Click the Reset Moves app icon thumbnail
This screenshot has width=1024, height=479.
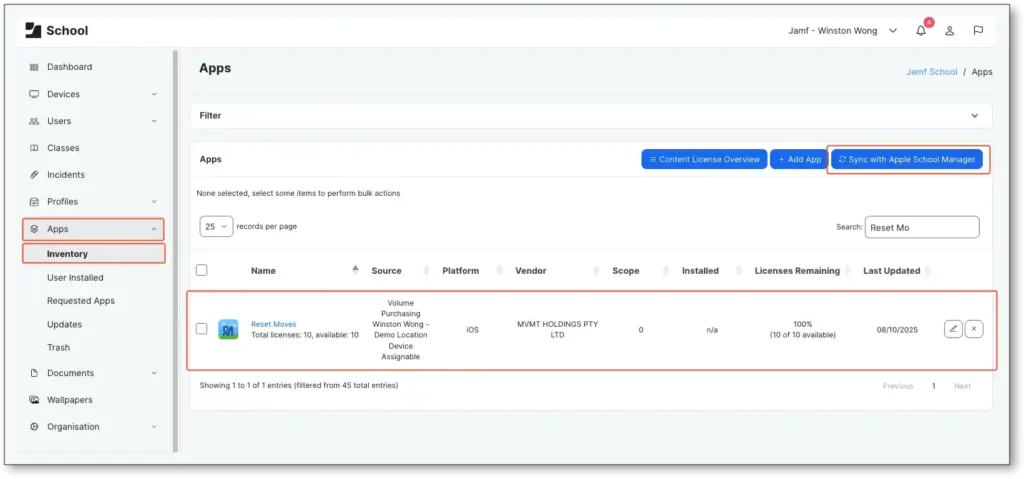point(228,329)
